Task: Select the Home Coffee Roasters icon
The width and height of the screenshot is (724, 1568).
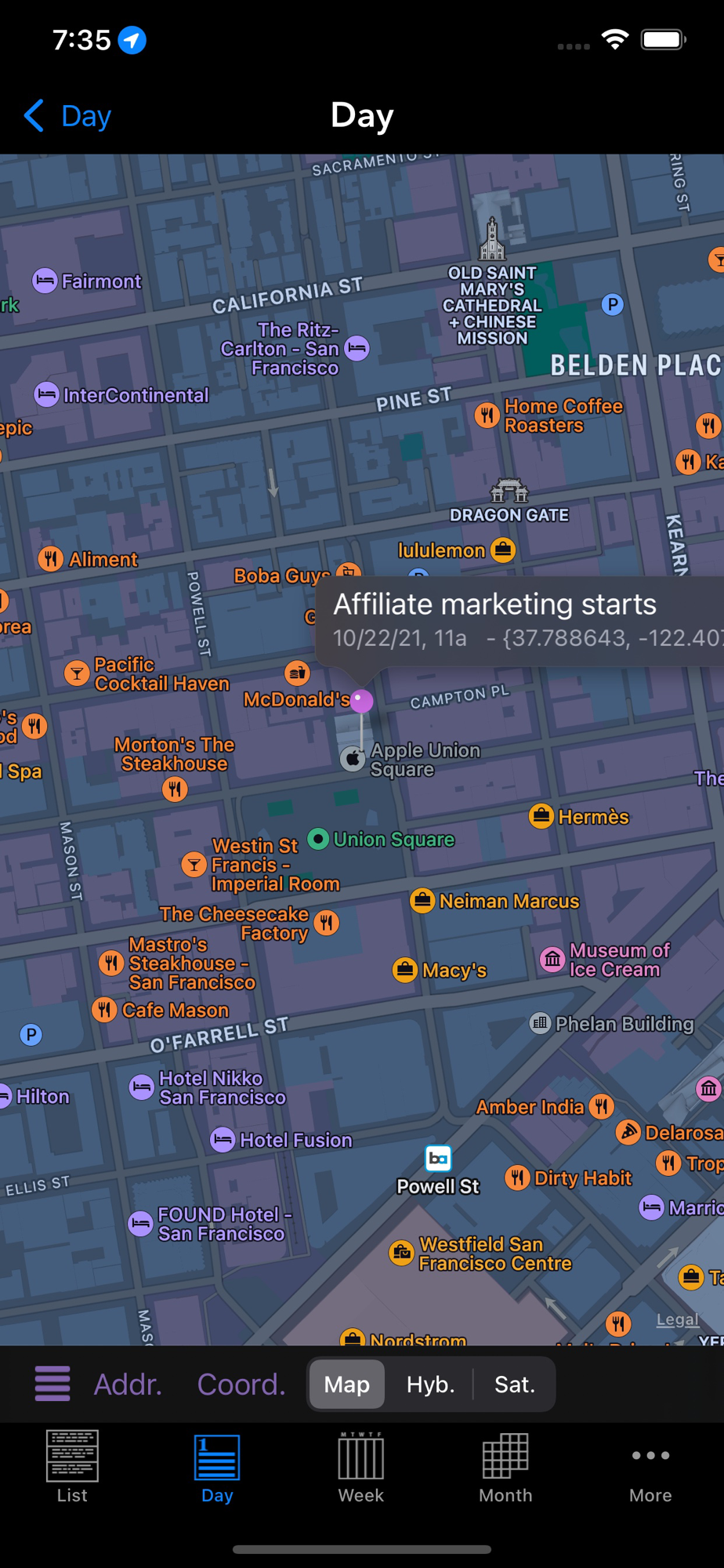Action: 487,415
